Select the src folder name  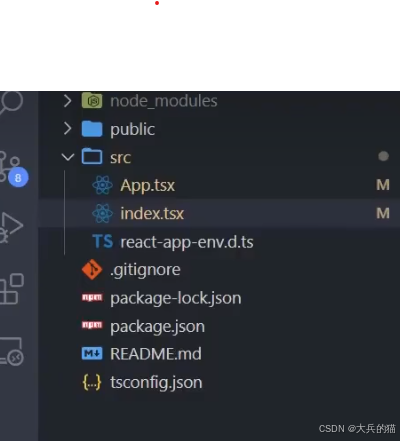tap(120, 158)
